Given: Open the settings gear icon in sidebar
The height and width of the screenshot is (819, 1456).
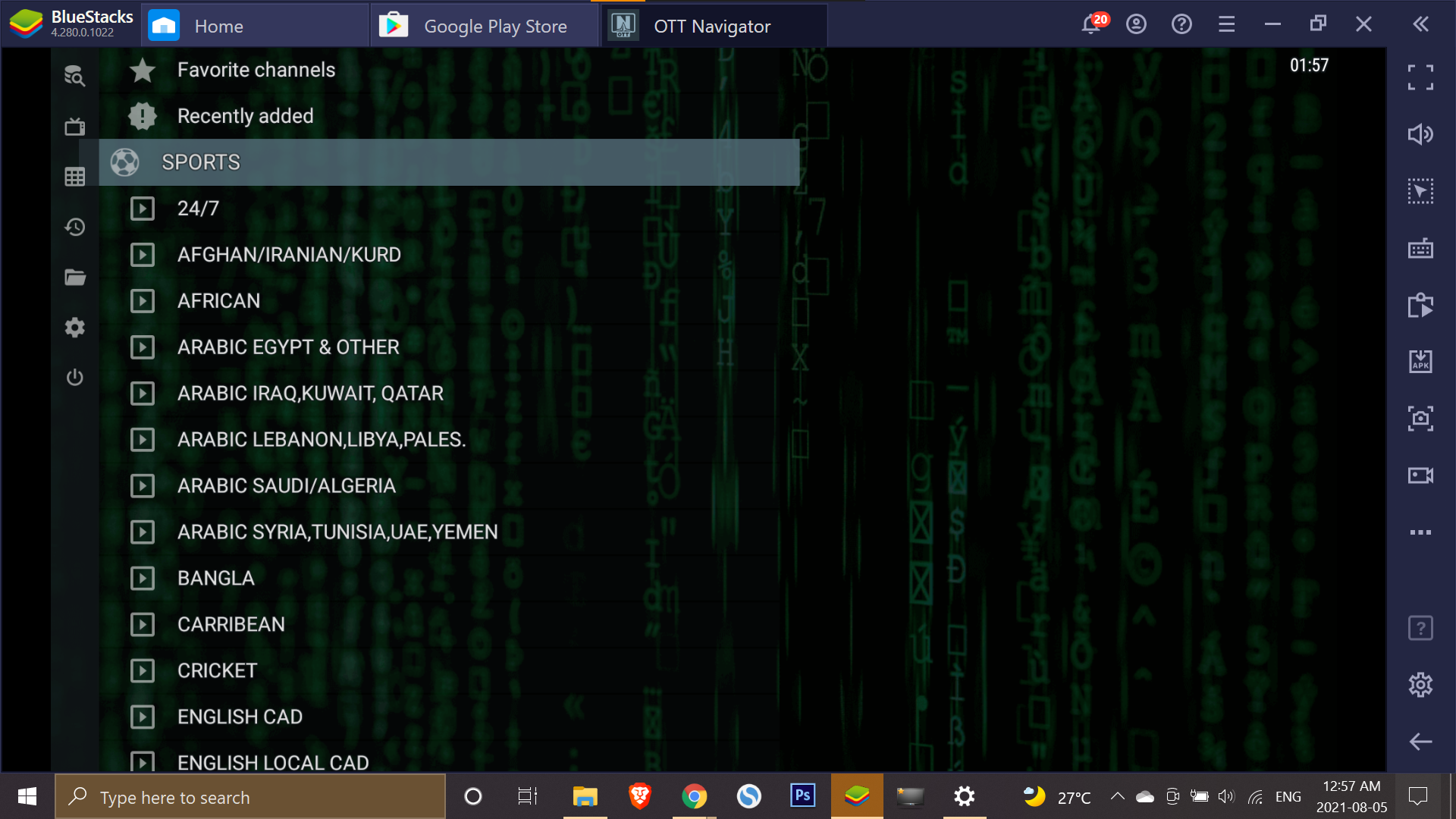Looking at the screenshot, I should click(75, 327).
